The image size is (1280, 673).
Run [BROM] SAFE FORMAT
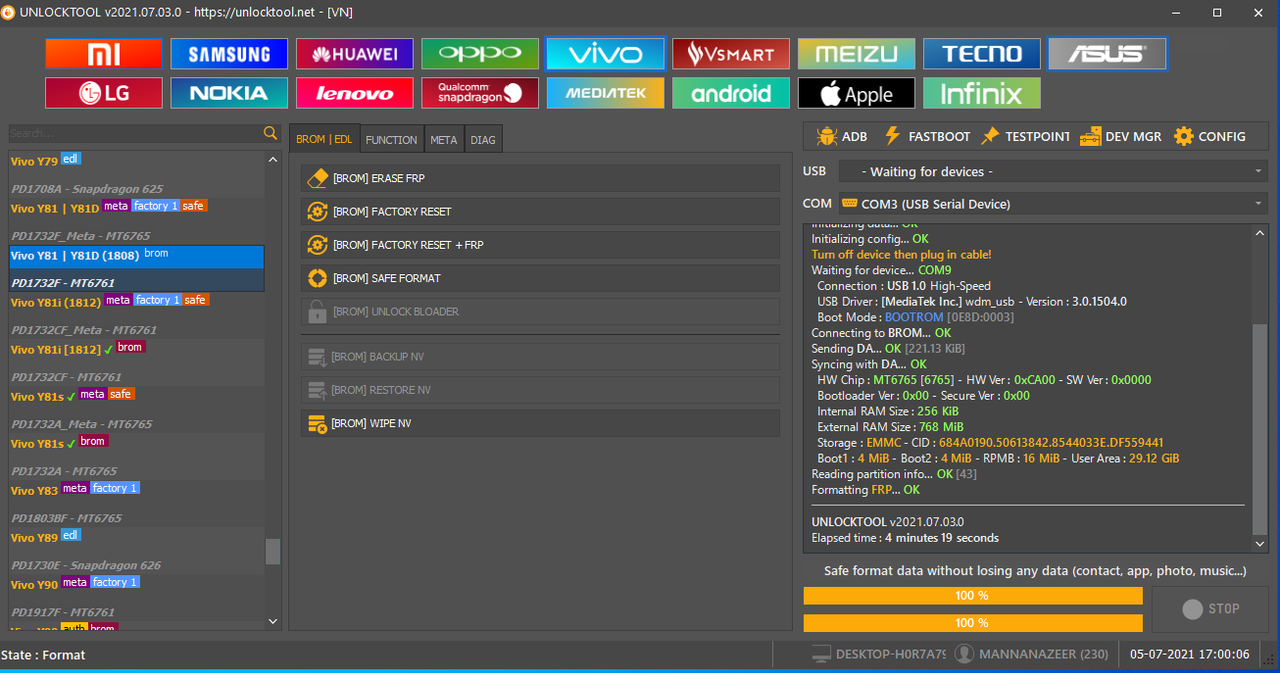pos(540,278)
